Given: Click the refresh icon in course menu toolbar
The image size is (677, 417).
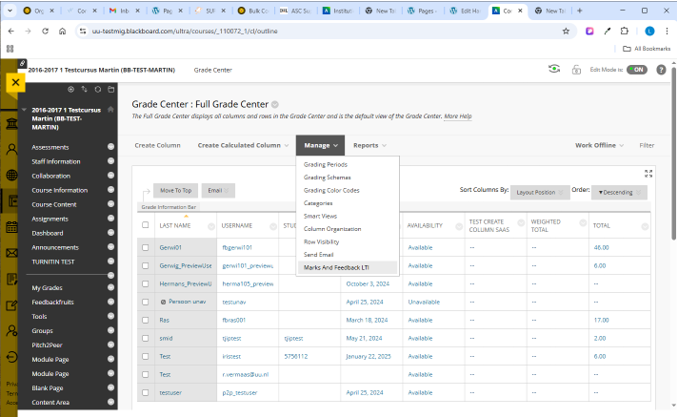Looking at the screenshot, I should click(x=98, y=89).
